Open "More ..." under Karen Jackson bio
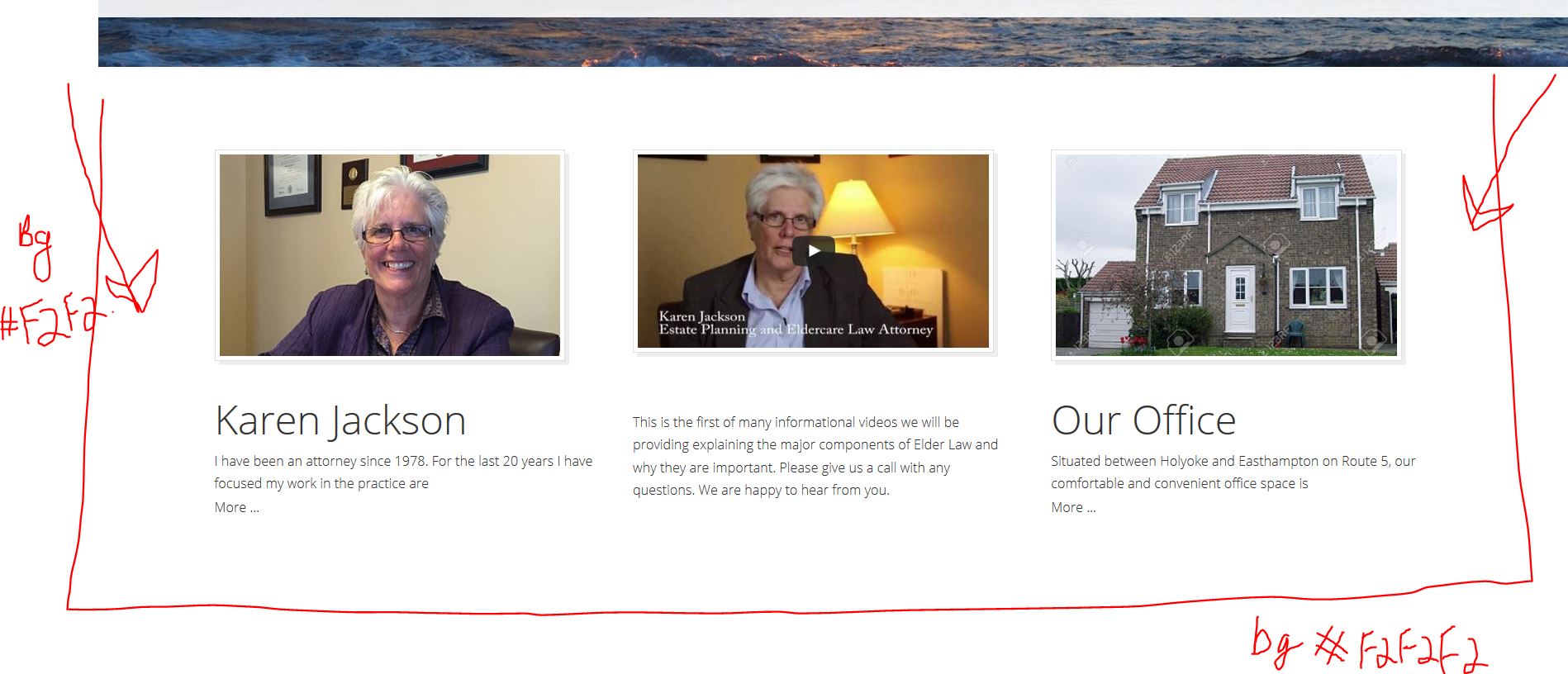The image size is (1568, 674). click(236, 507)
